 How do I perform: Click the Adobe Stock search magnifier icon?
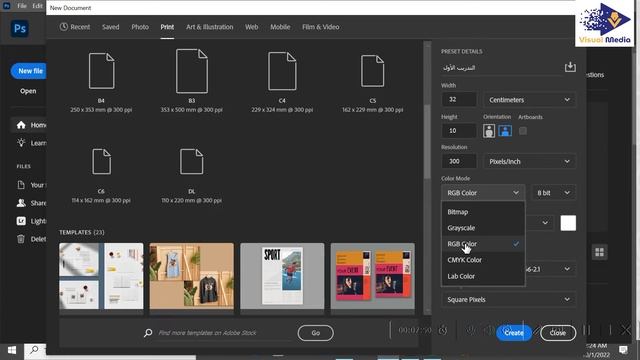148,333
